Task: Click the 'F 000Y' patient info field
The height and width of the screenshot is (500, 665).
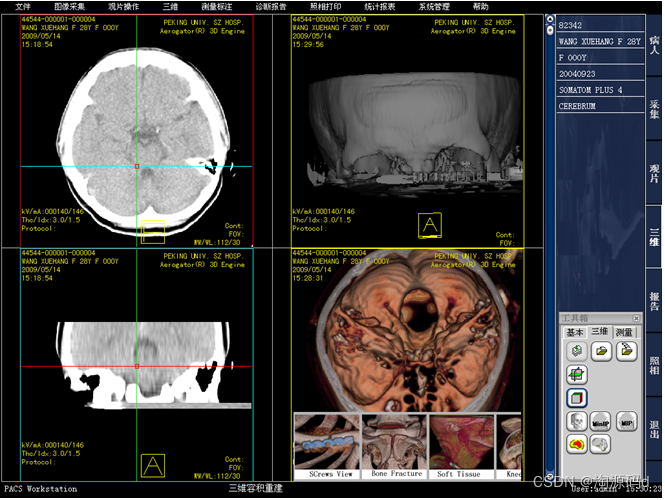Action: tap(600, 57)
